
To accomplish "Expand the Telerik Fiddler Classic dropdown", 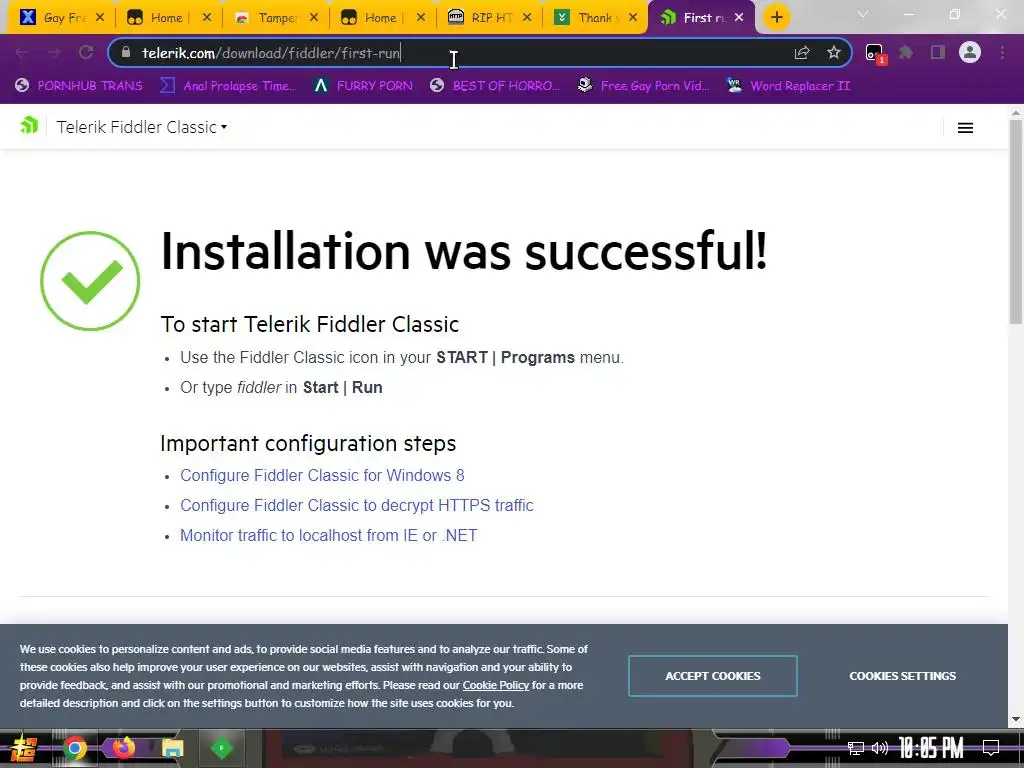I will (x=142, y=127).
